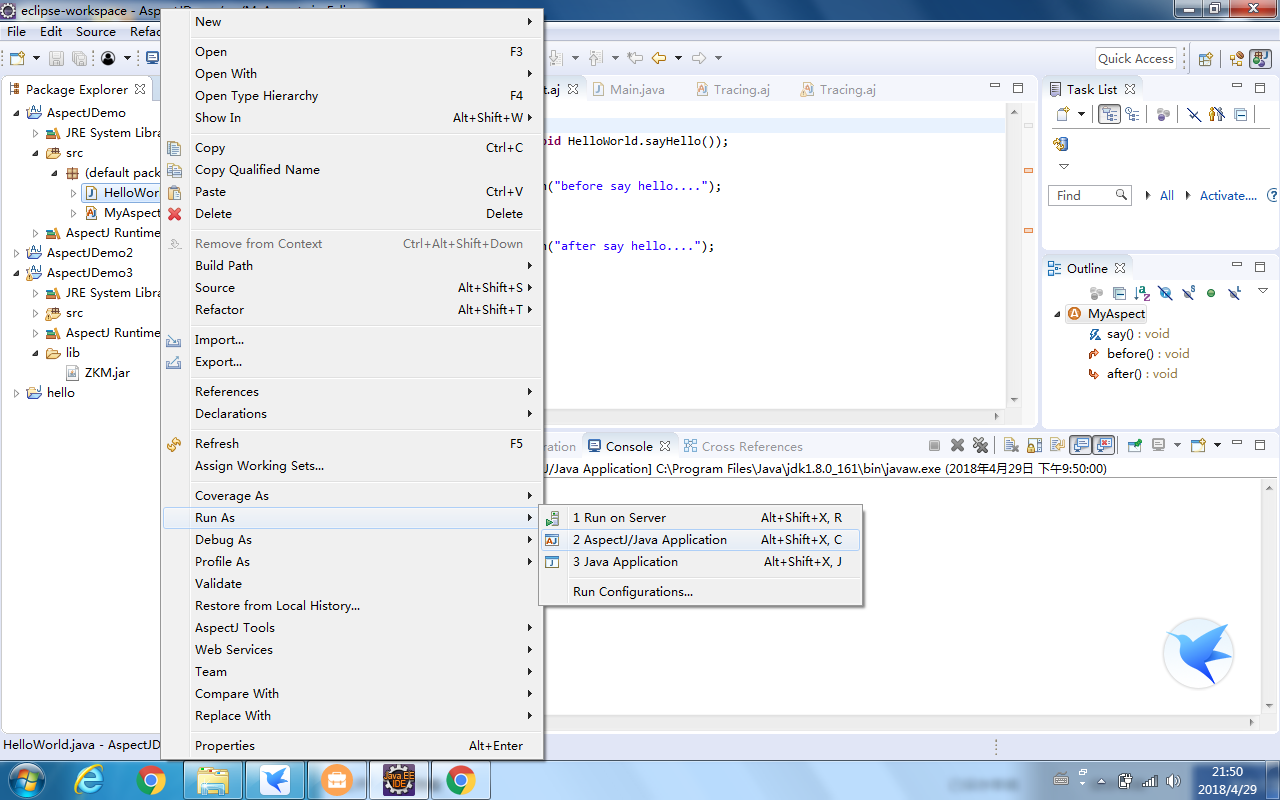Toggle Show Console on Standard Error change
Screen dimensions: 1280x800
[x=1103, y=446]
